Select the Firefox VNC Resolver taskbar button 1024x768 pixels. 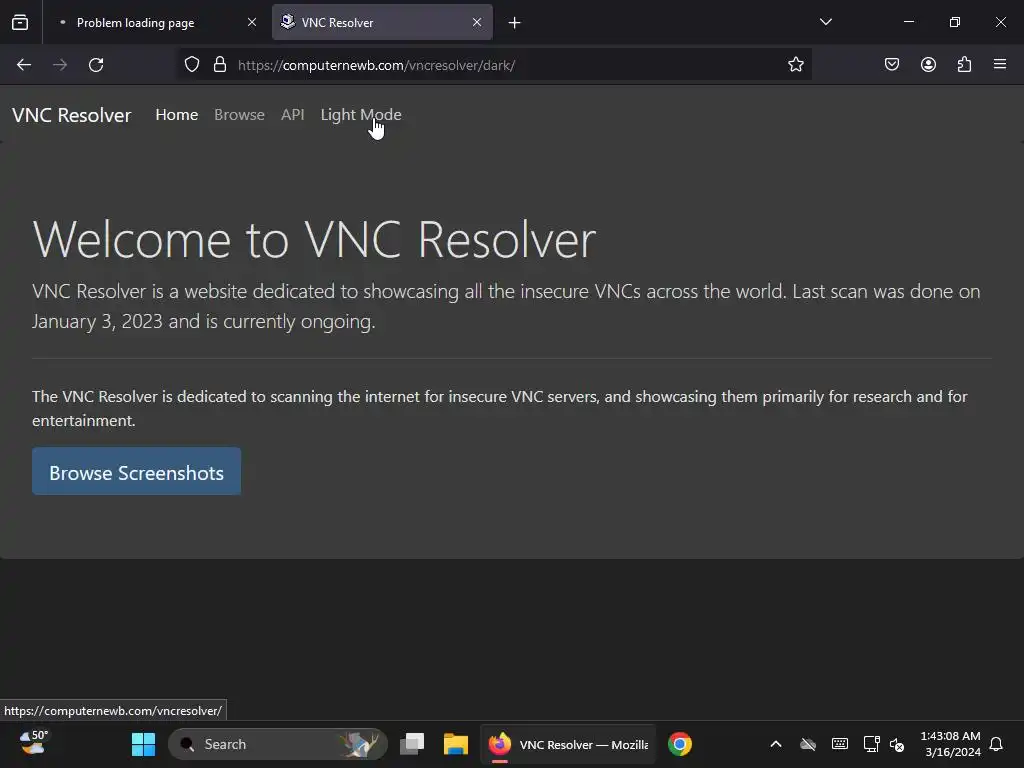[568, 744]
